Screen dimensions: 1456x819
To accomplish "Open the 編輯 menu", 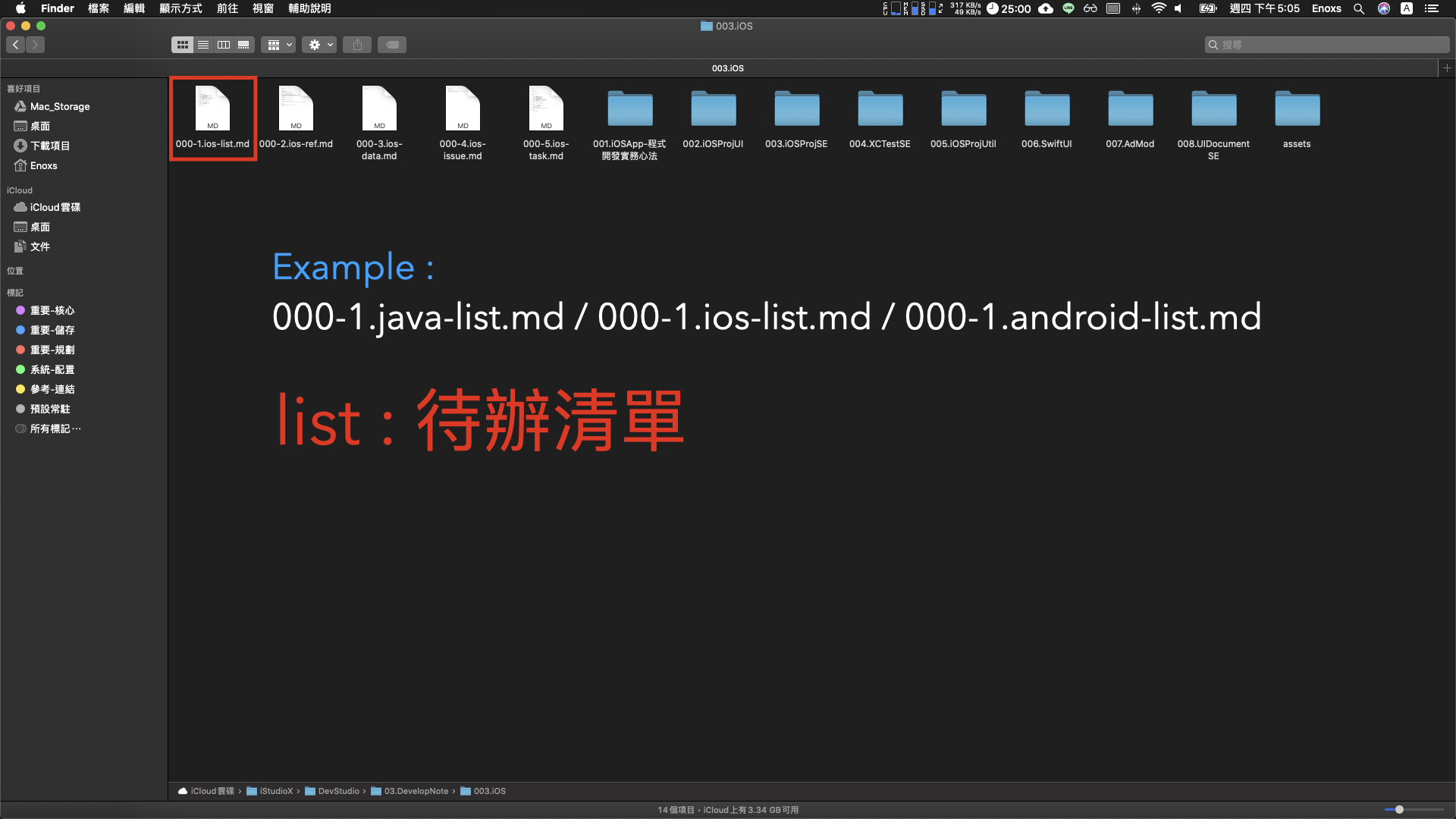I will tap(134, 8).
